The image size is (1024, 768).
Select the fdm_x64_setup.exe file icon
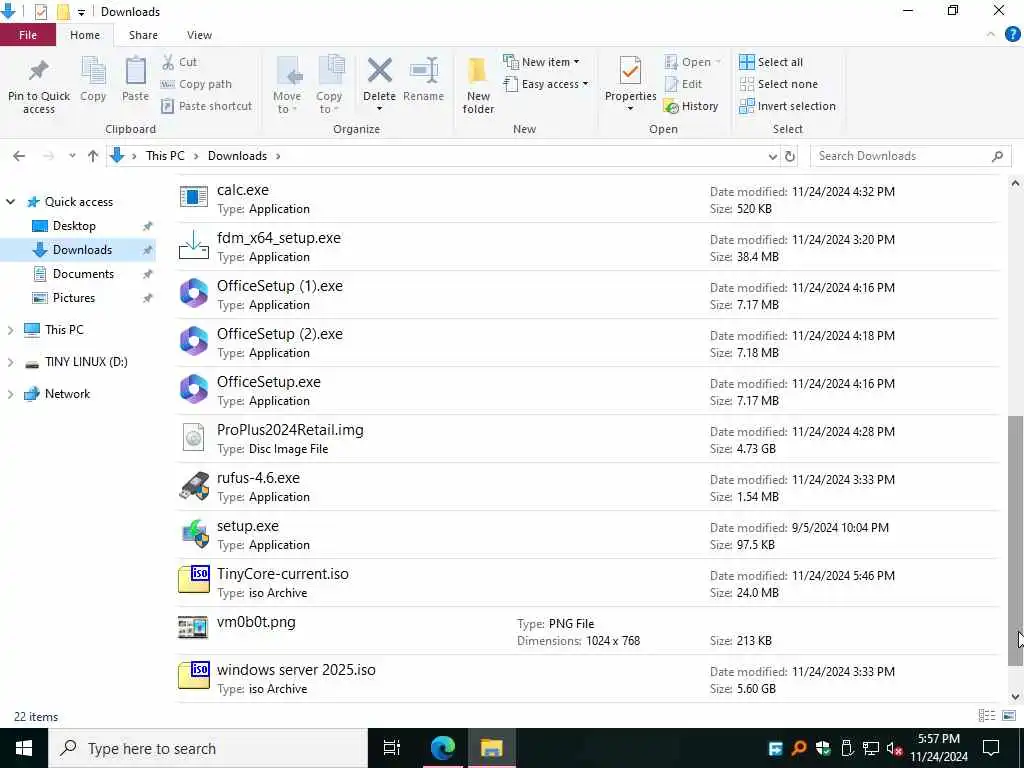tap(193, 246)
